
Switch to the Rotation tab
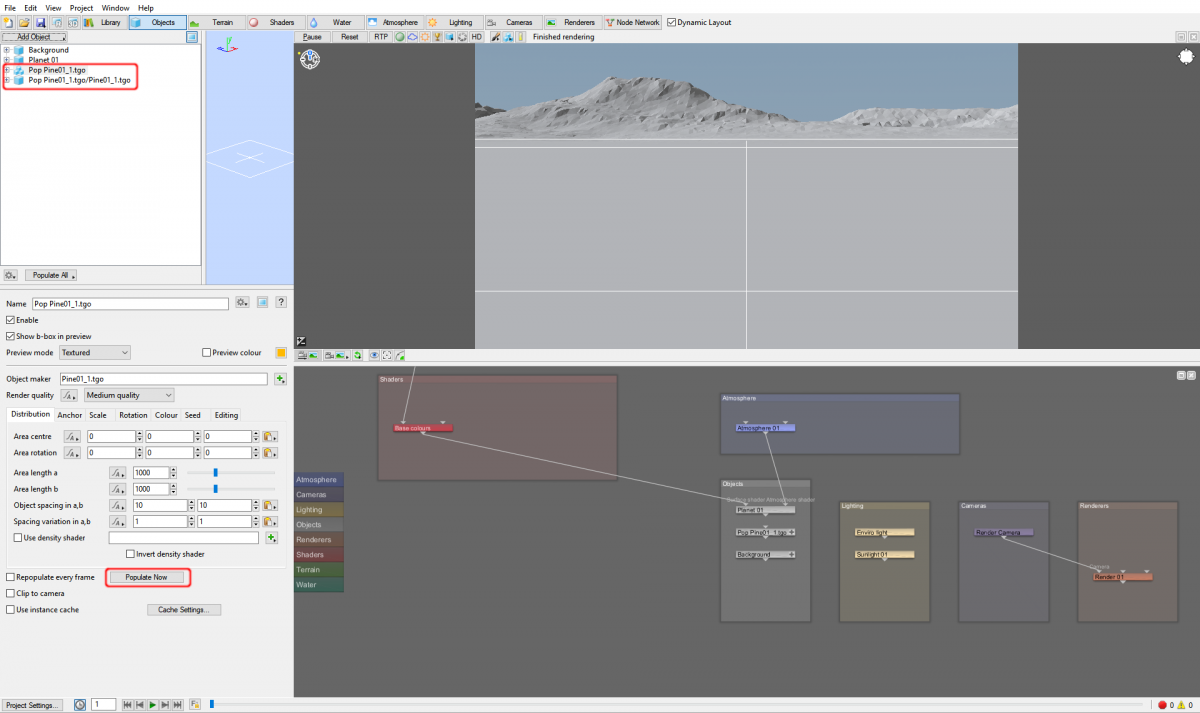coord(133,415)
